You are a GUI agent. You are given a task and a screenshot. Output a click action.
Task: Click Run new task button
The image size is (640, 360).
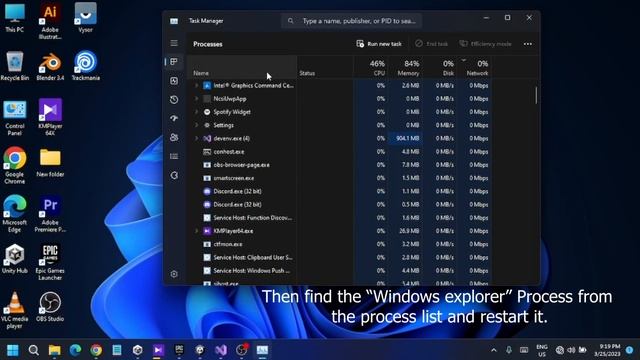379,44
